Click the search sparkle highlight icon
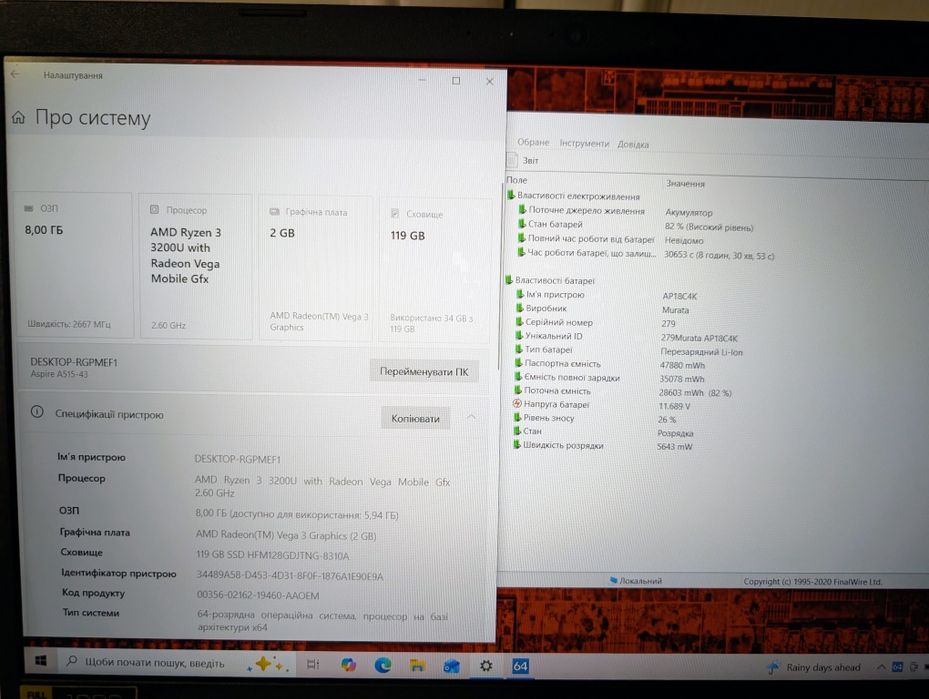 coord(265,664)
